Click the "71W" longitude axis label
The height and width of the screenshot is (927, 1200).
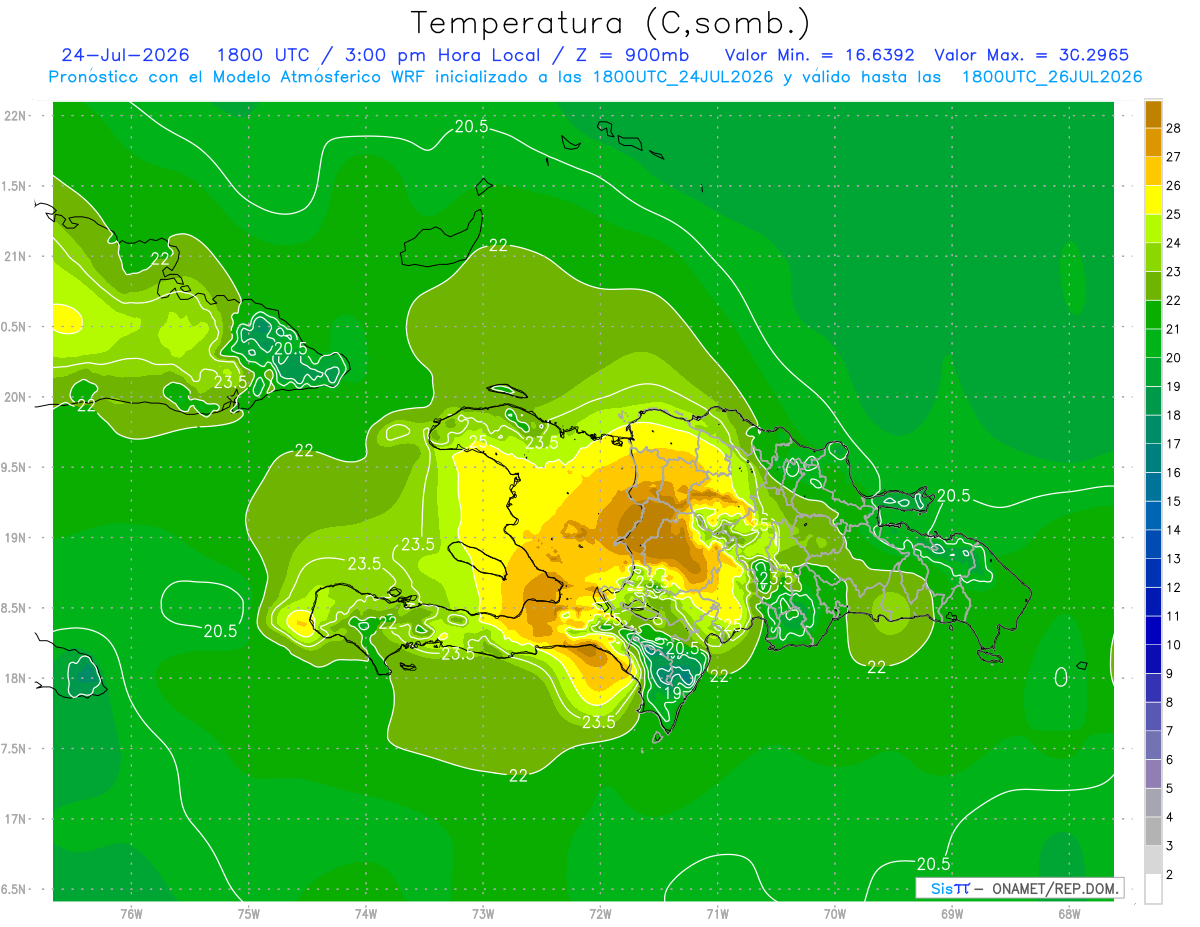717,913
